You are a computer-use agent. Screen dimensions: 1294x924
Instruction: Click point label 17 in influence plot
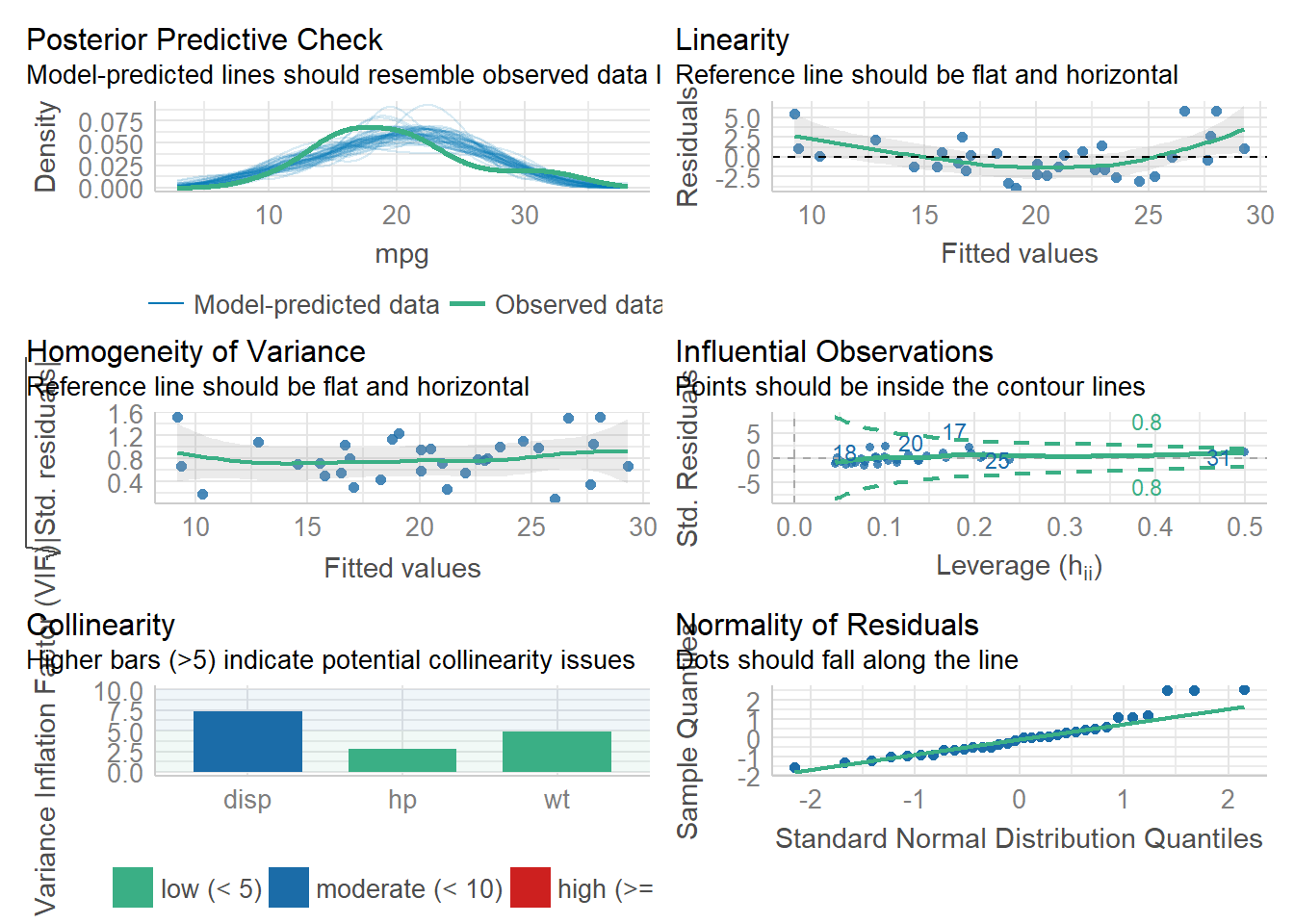pos(954,433)
